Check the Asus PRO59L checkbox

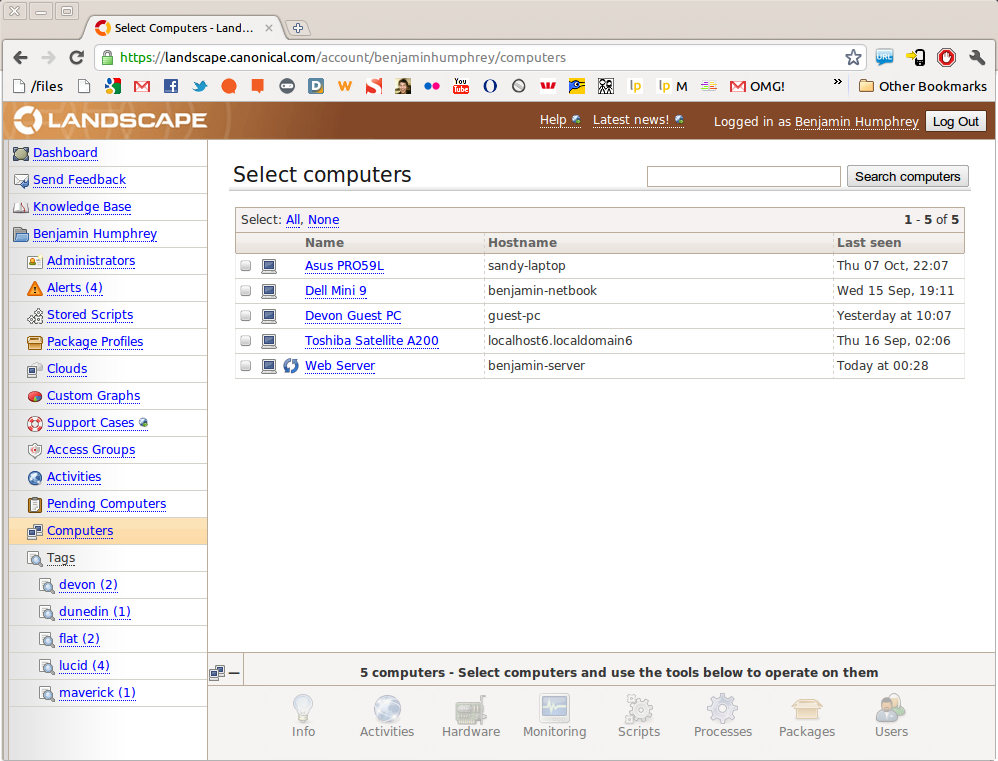246,266
